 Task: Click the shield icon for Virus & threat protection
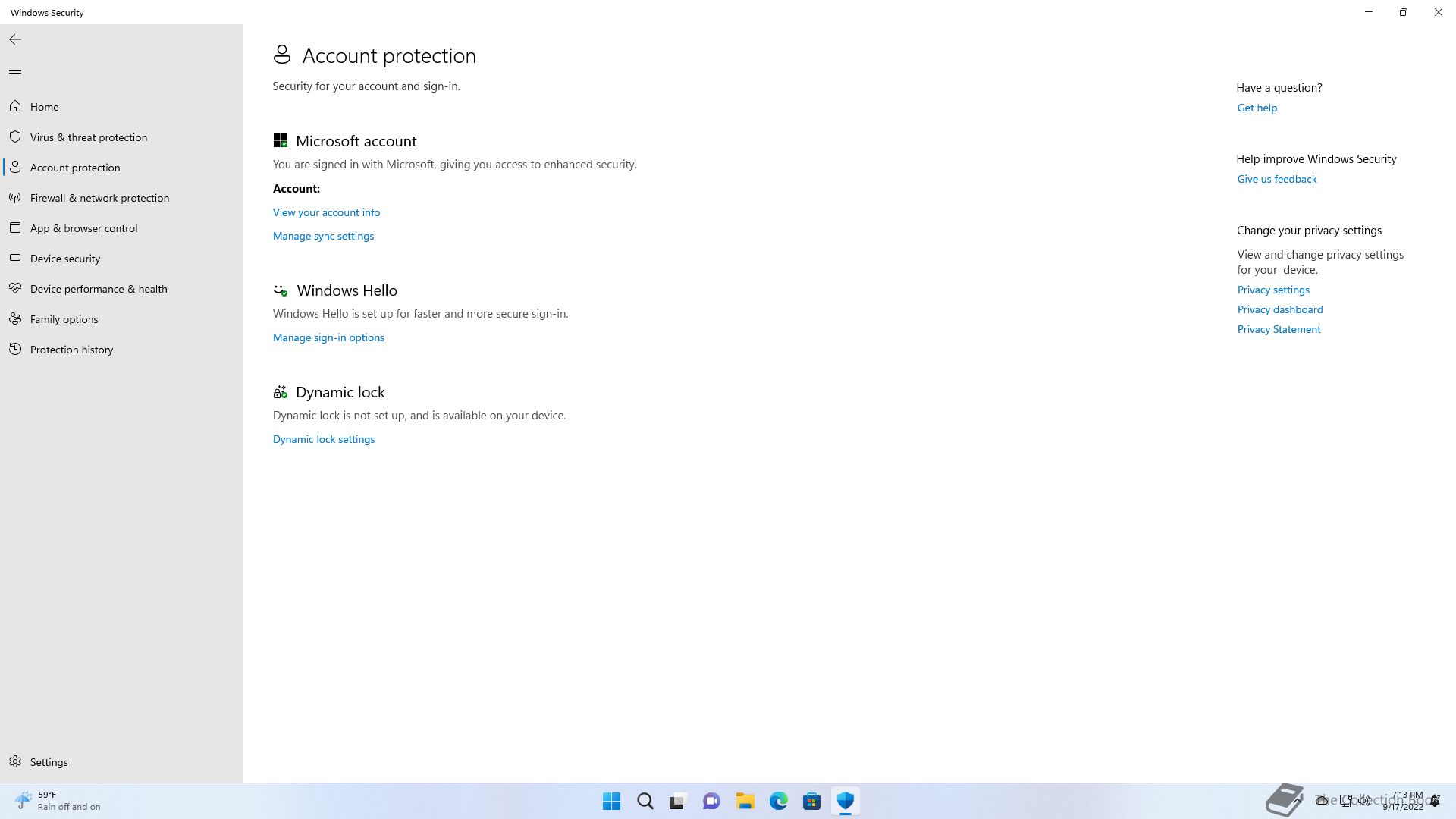coord(15,137)
